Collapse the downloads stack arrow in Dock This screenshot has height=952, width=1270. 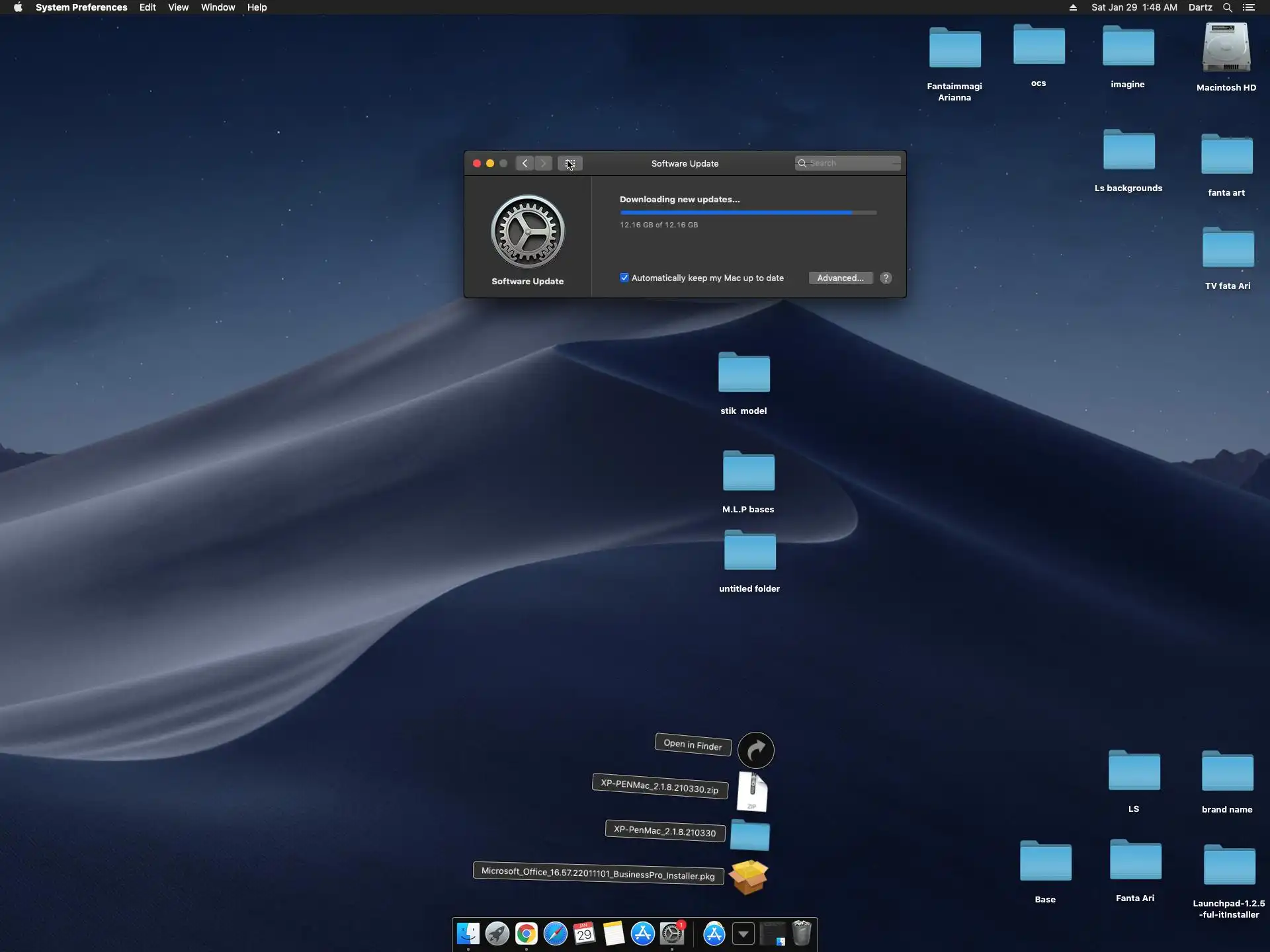click(x=743, y=934)
